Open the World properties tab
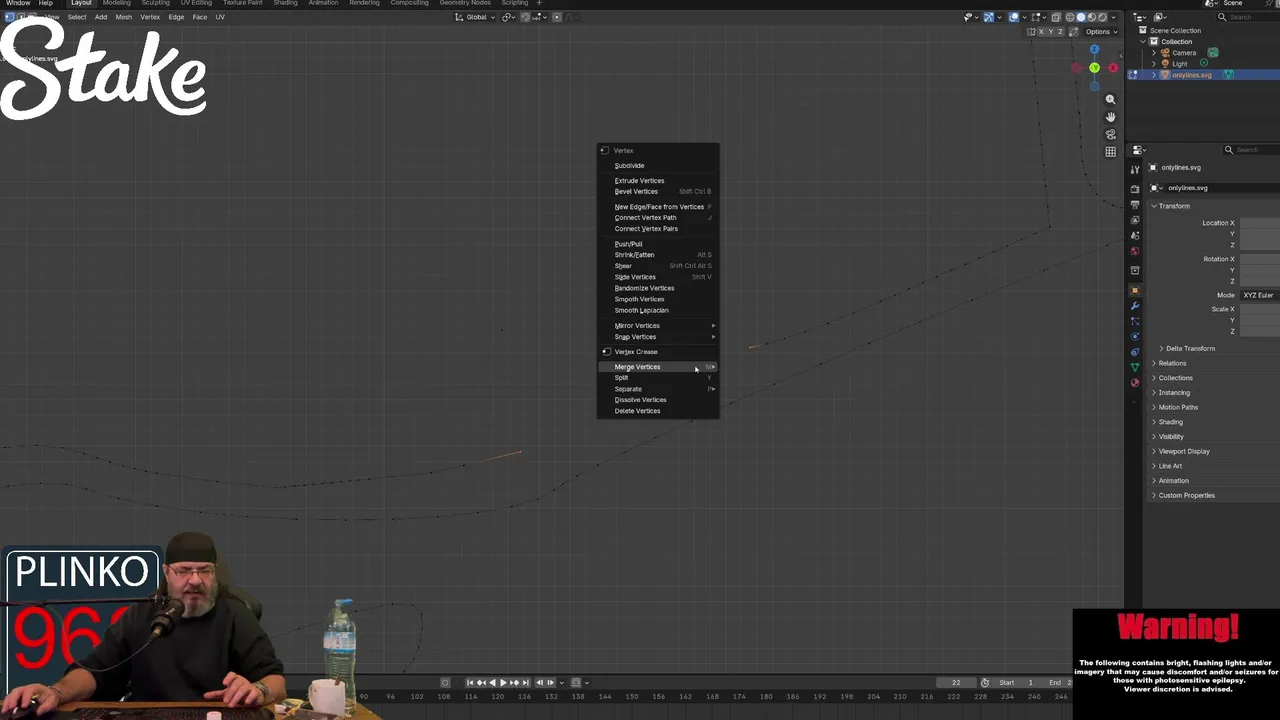 point(1135,251)
